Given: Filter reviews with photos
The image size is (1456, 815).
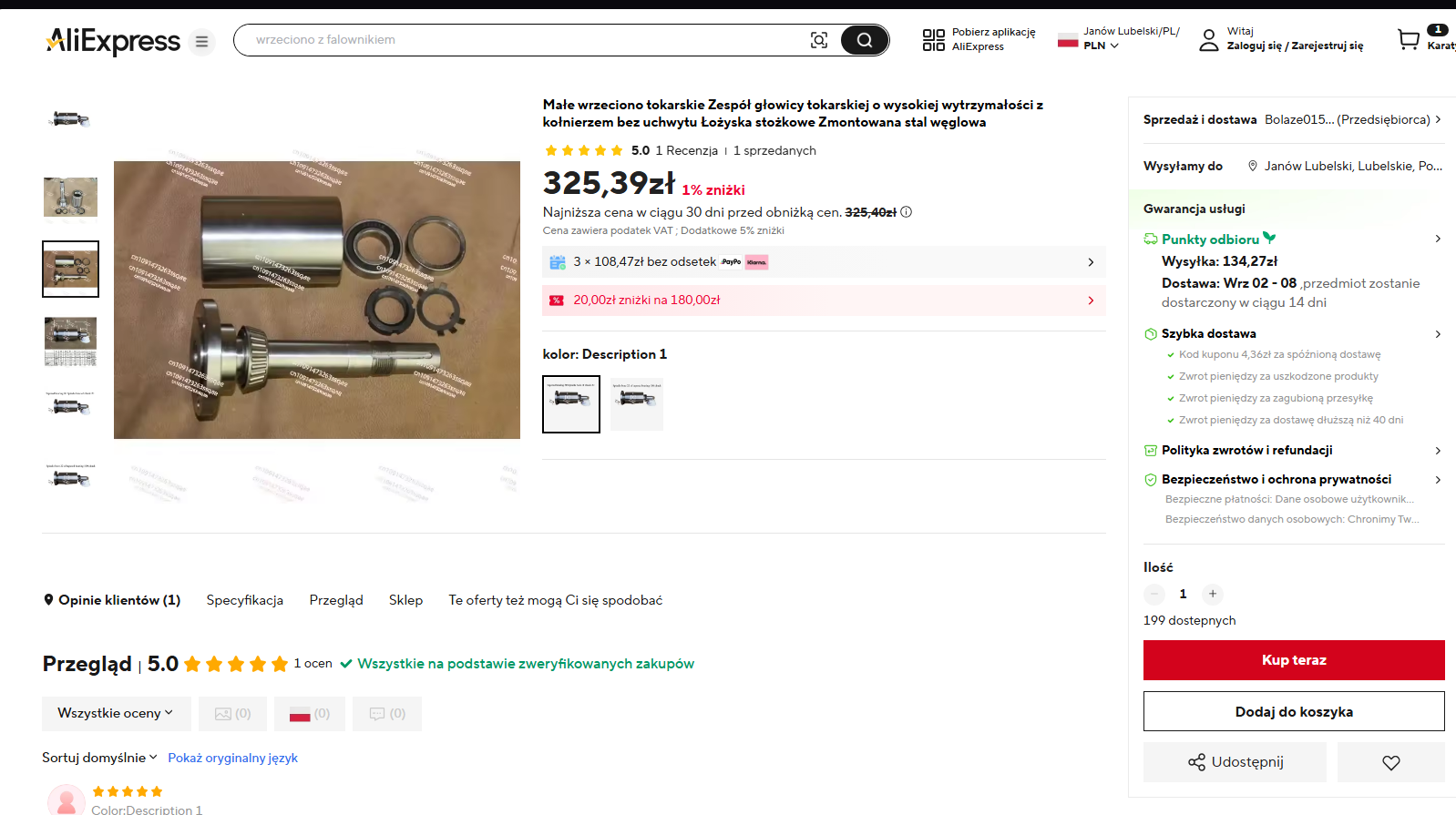Looking at the screenshot, I should (232, 714).
